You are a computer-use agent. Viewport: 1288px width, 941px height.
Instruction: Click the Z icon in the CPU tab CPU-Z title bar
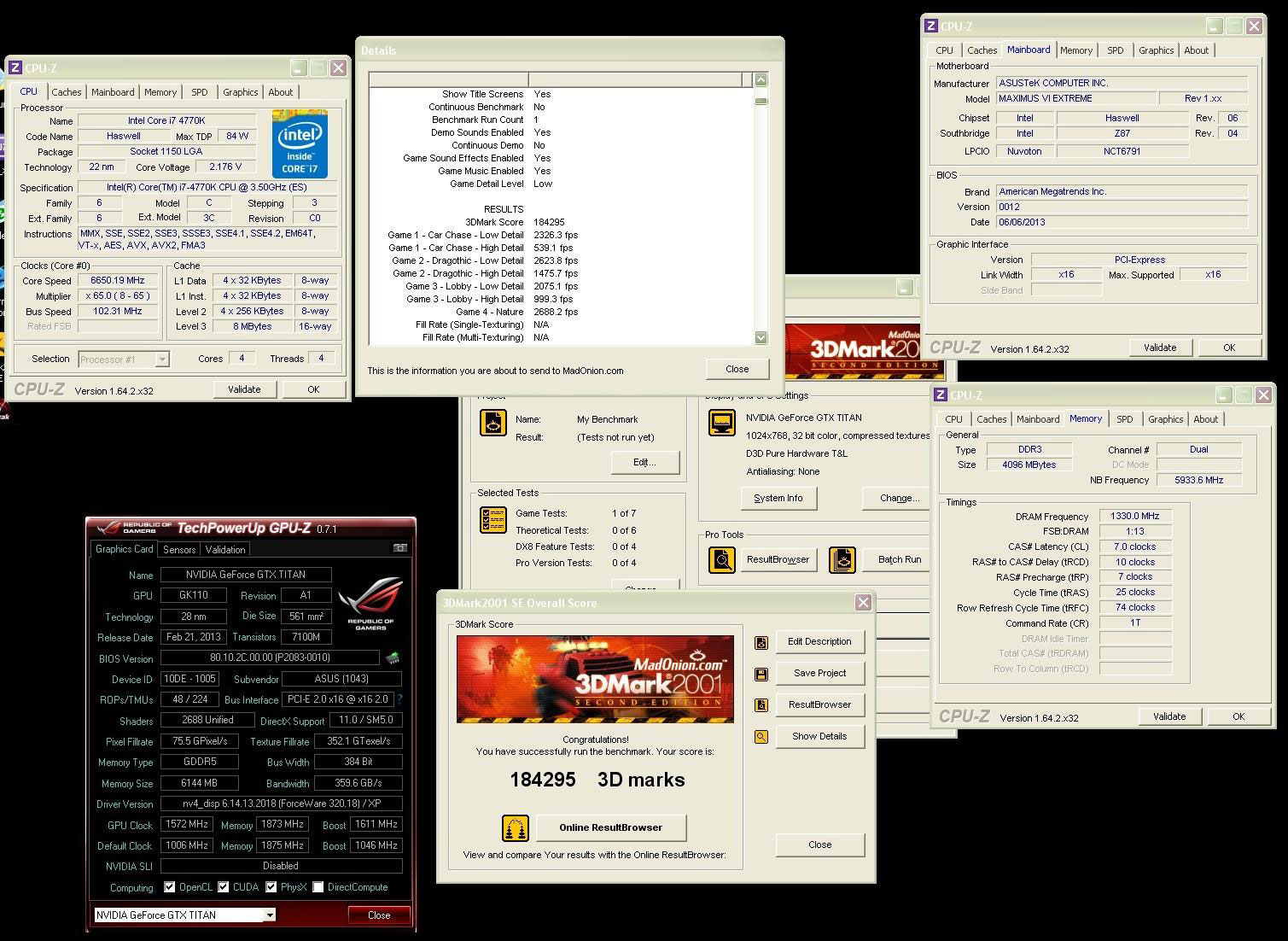pos(15,68)
